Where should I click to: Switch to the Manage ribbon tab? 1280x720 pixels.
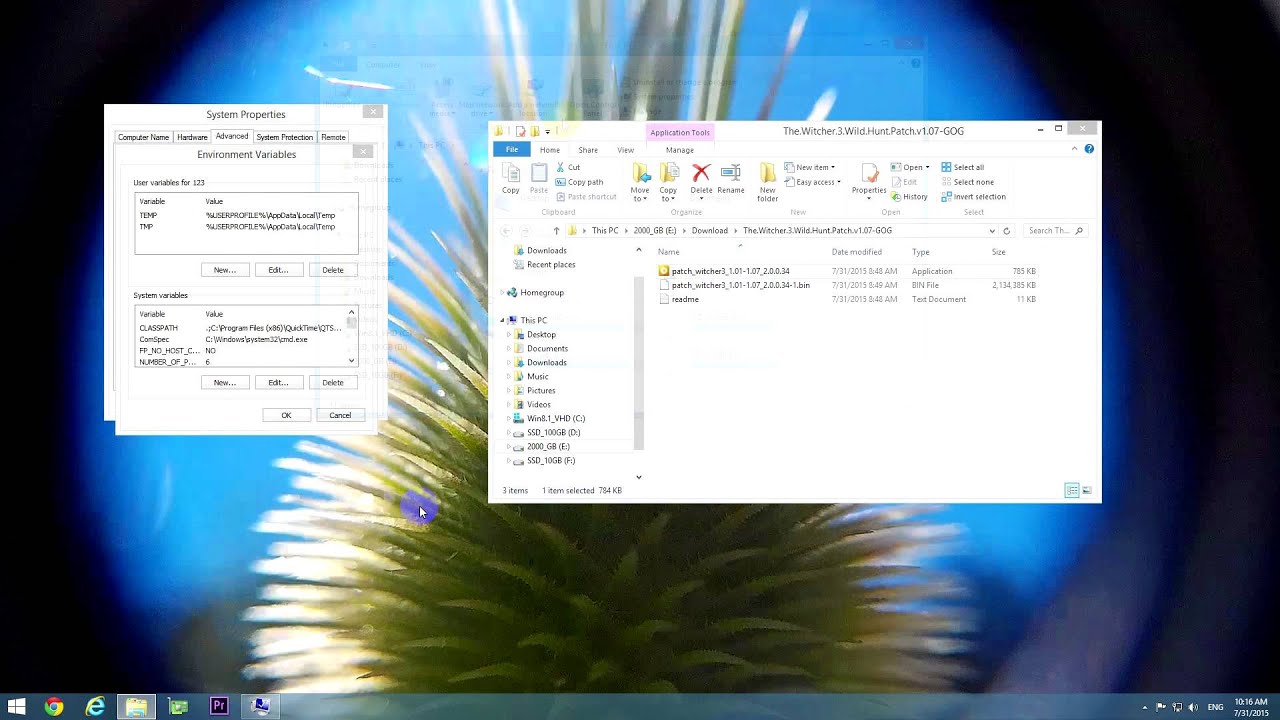point(680,150)
